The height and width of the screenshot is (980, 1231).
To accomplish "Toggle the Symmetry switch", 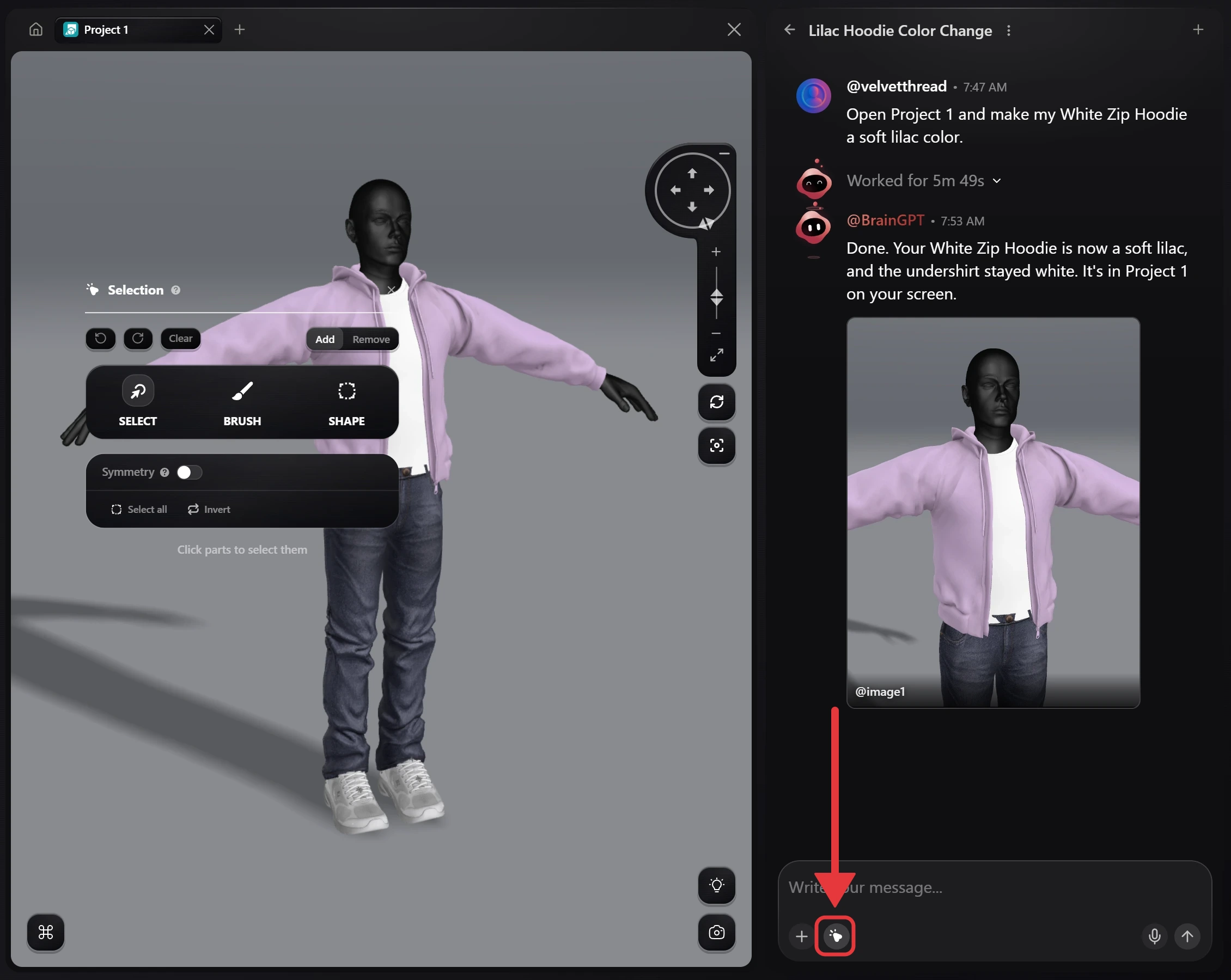I will 189,473.
